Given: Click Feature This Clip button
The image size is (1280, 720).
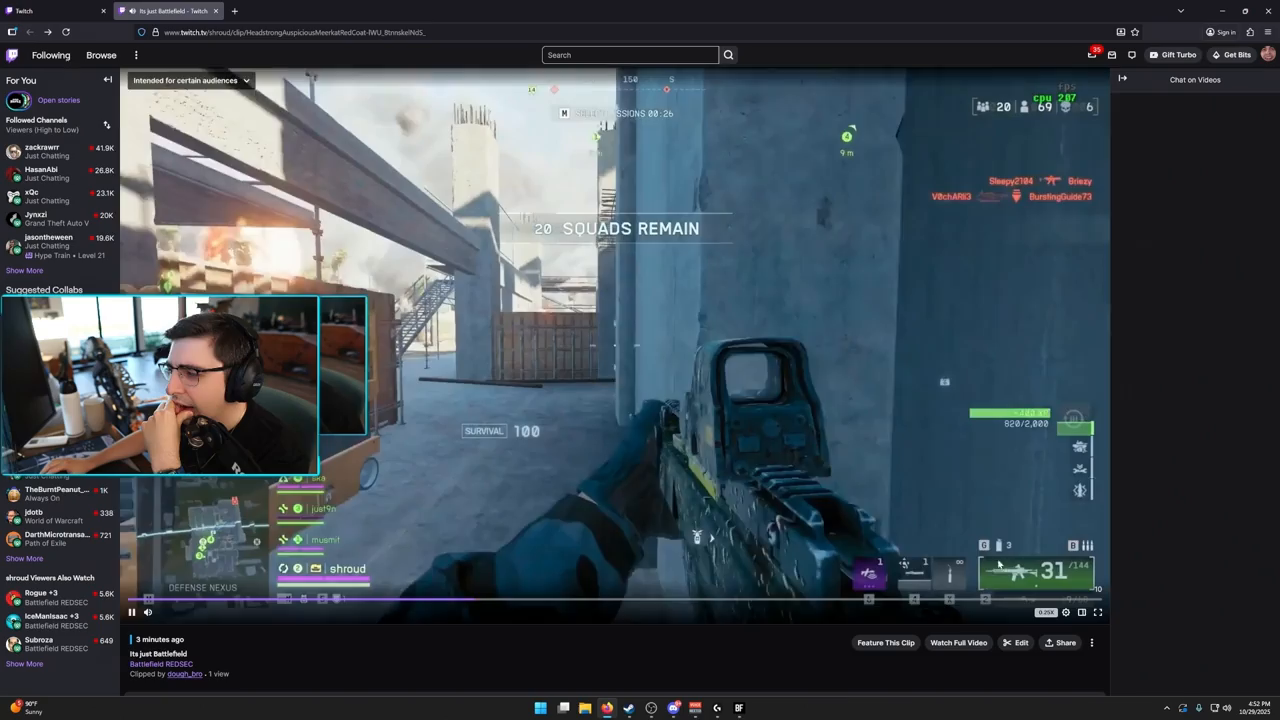Looking at the screenshot, I should click(885, 643).
